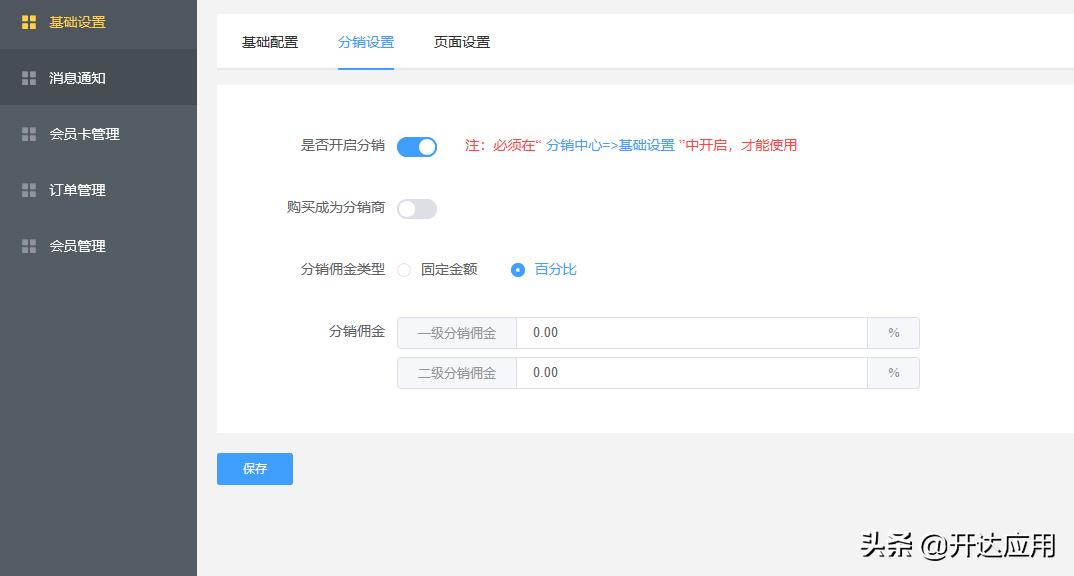Click inside the 一级分销佣金 input field
Image resolution: width=1074 pixels, height=576 pixels.
690,332
